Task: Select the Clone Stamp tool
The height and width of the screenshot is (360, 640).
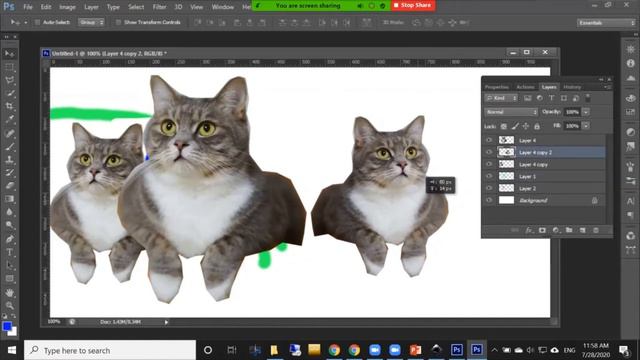Action: coord(9,160)
